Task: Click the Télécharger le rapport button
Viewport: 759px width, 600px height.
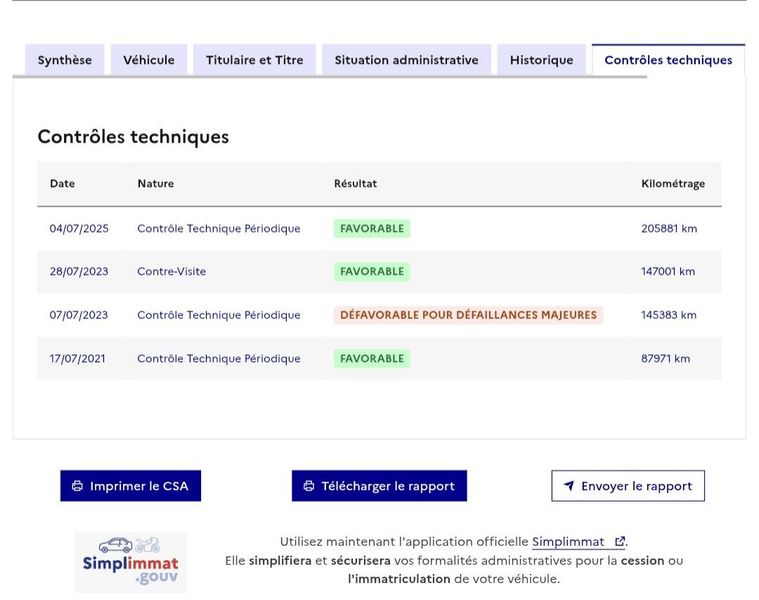Action: 380,486
